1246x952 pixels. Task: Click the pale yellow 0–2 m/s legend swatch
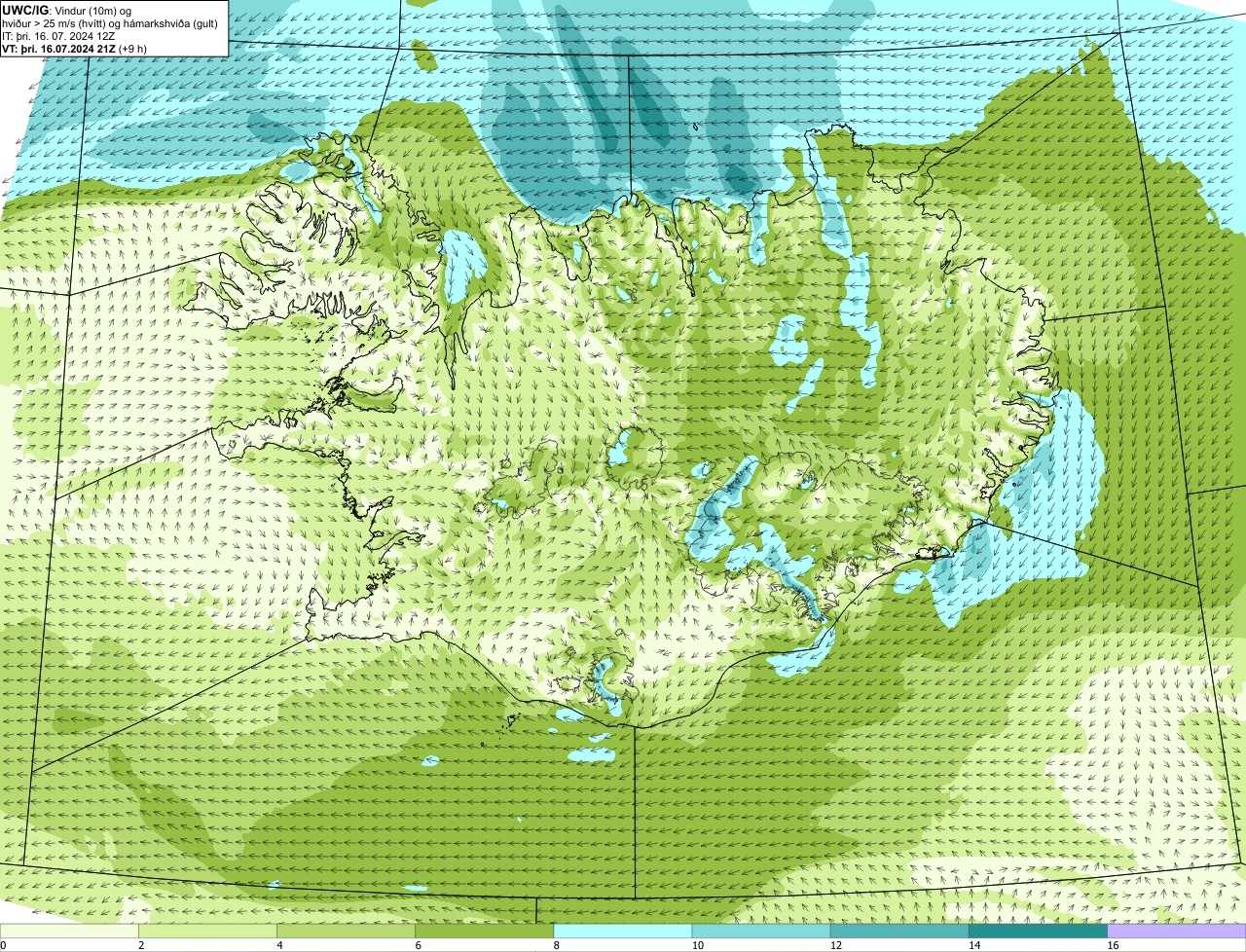69,931
